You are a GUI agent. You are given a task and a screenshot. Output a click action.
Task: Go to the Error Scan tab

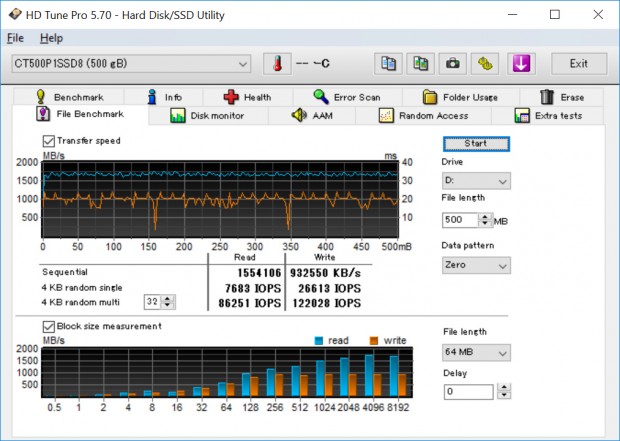pyautogui.click(x=348, y=97)
